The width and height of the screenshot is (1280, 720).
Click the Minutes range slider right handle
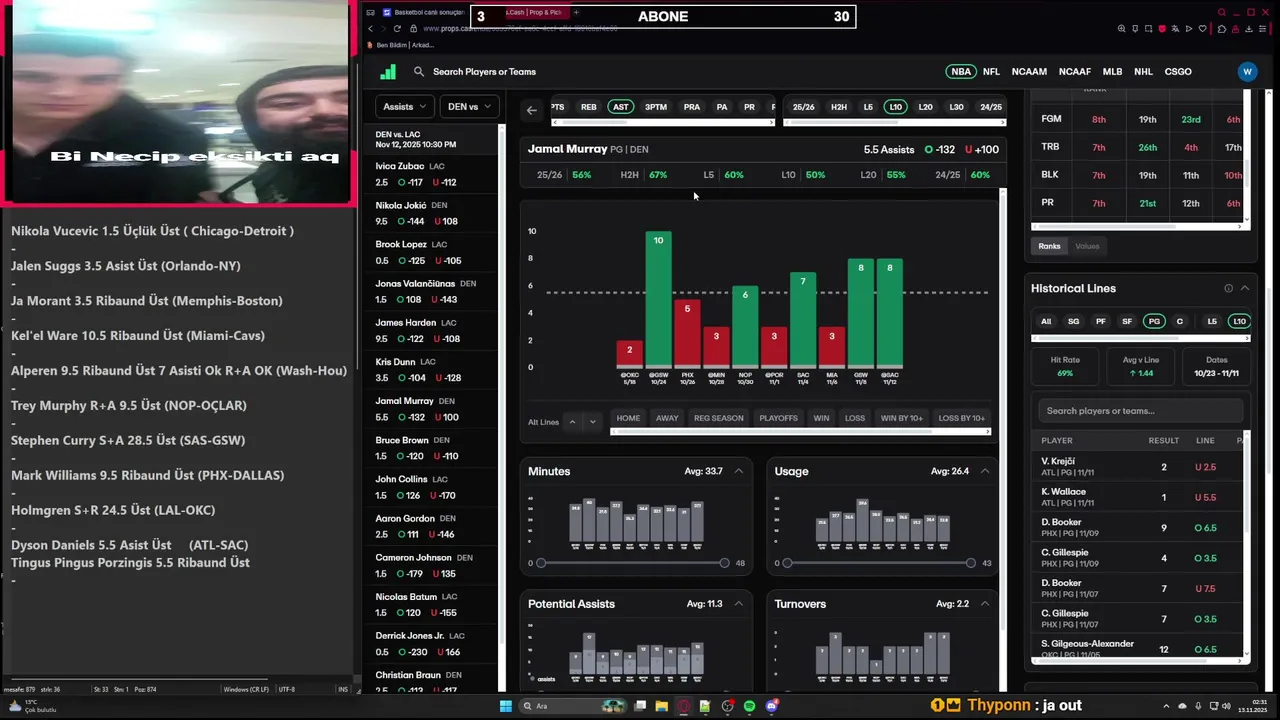pyautogui.click(x=725, y=563)
